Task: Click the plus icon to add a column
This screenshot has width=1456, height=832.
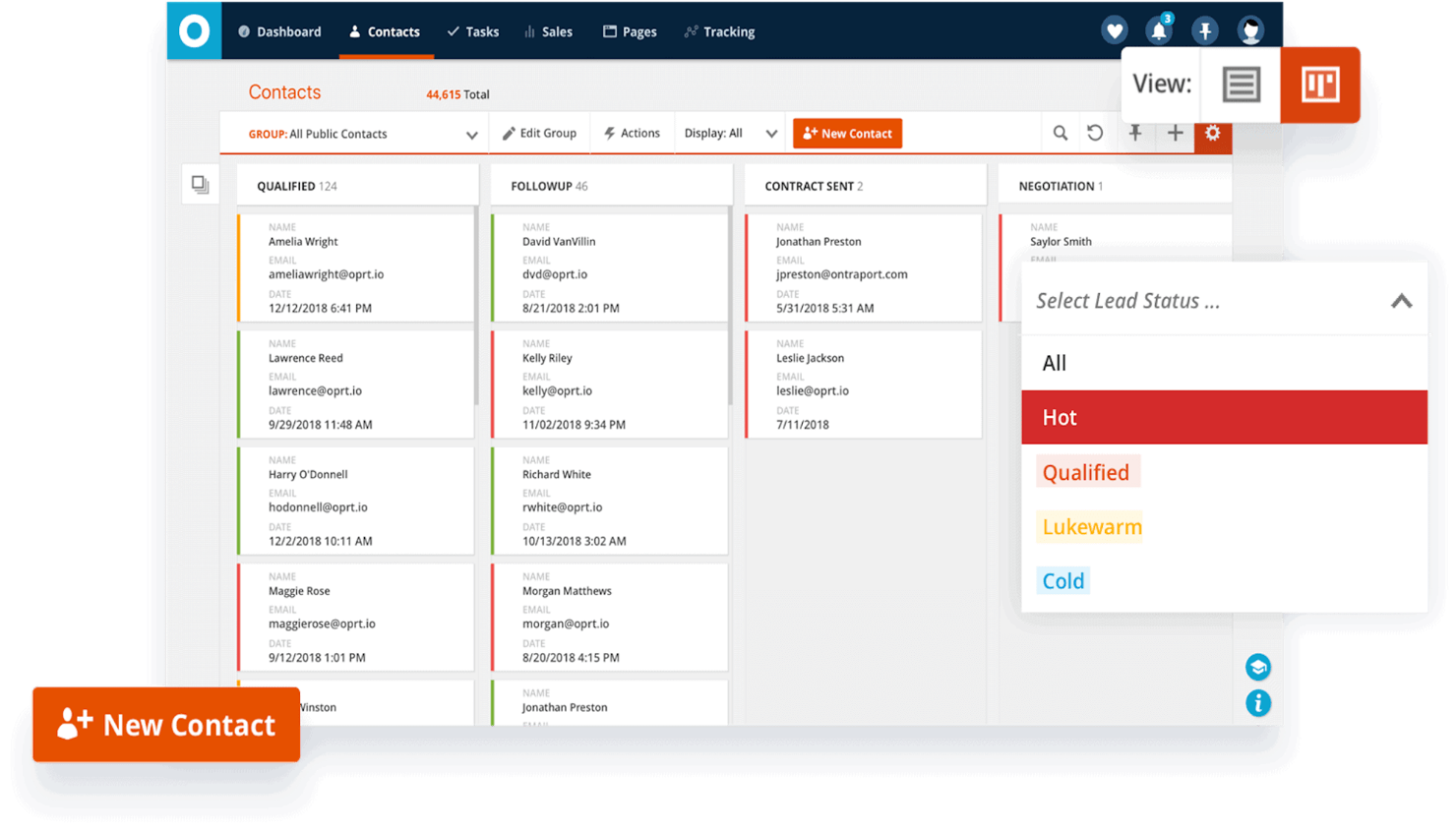Action: pyautogui.click(x=1175, y=133)
